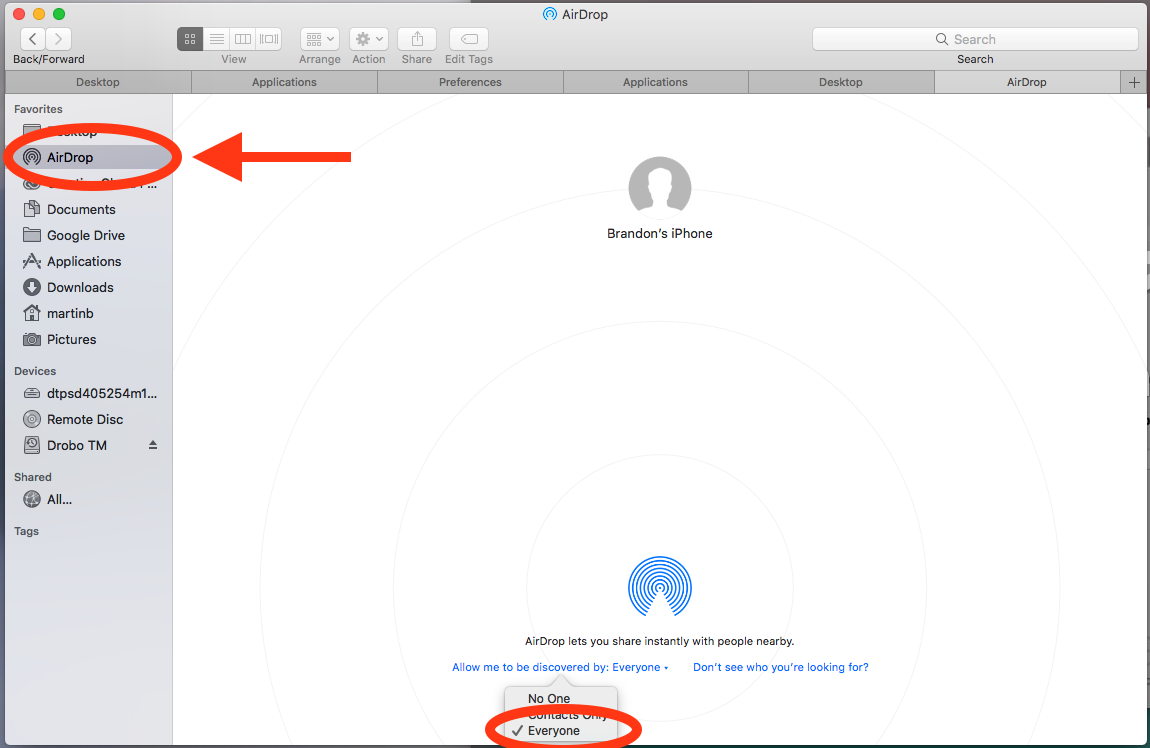The image size is (1150, 748).
Task: Open Don't see who you're looking for link
Action: coord(780,667)
